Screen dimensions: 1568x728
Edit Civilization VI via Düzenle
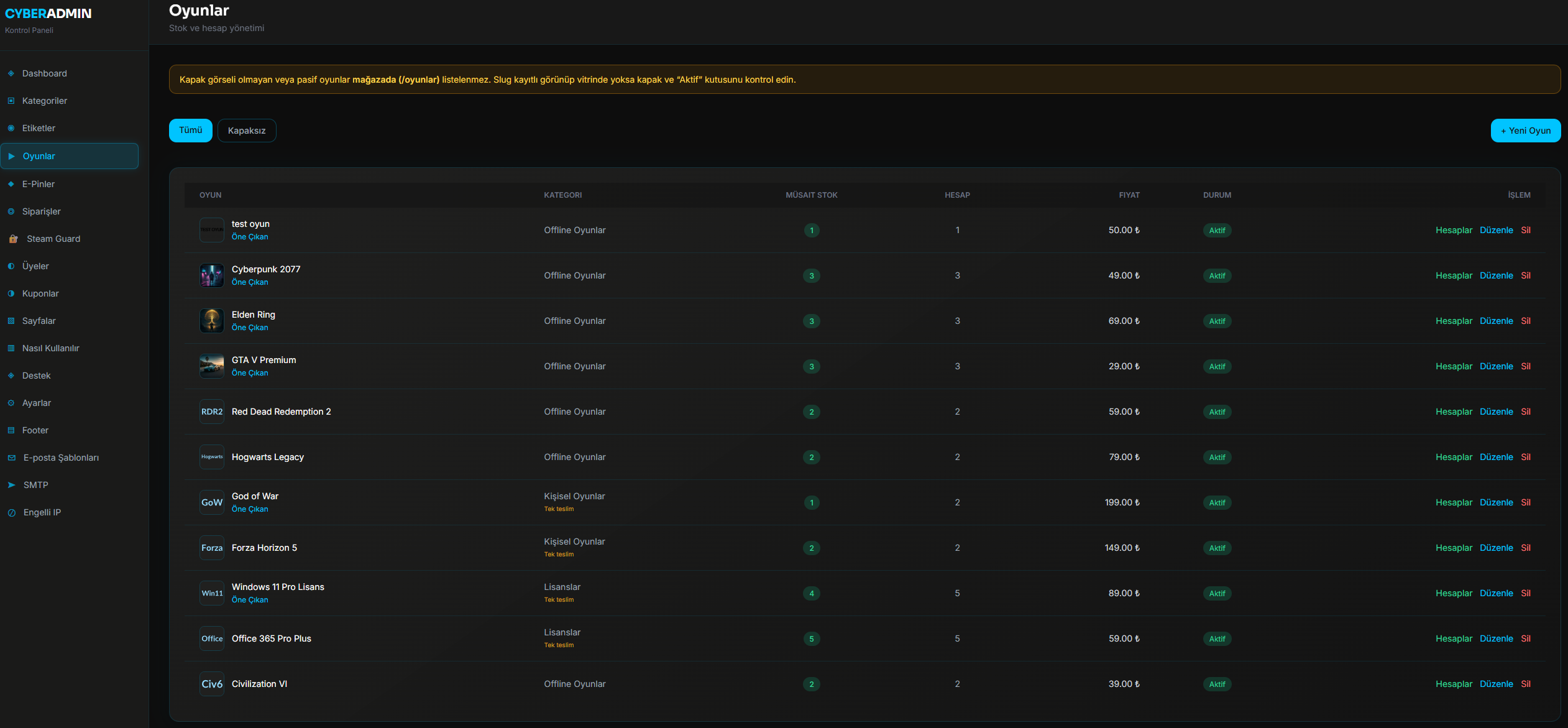[x=1497, y=684]
